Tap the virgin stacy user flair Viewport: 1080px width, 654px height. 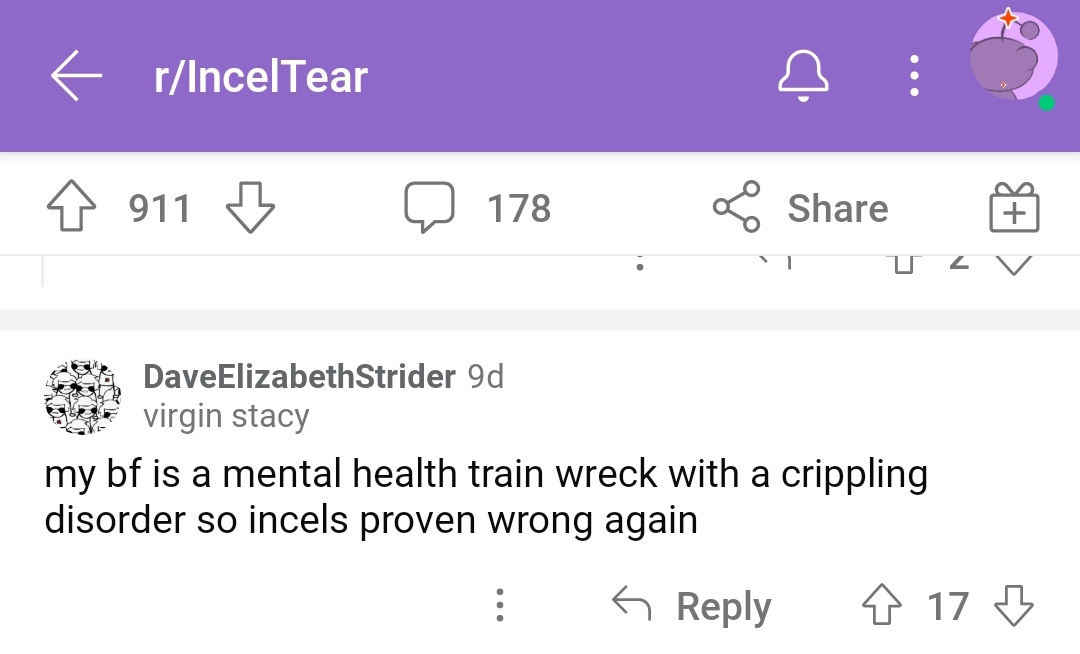(226, 416)
